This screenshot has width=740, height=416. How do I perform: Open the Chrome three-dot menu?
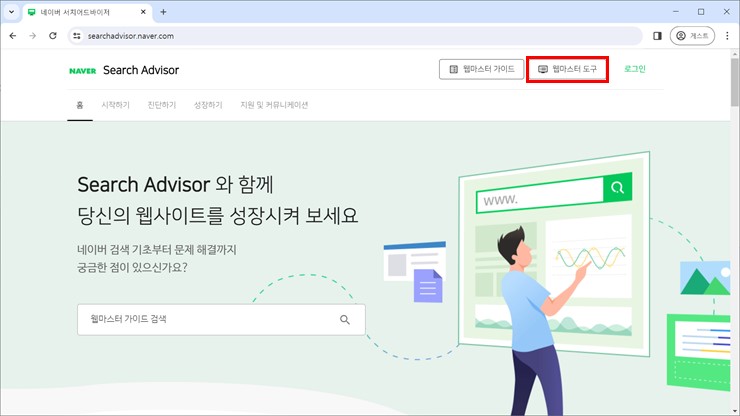[727, 36]
